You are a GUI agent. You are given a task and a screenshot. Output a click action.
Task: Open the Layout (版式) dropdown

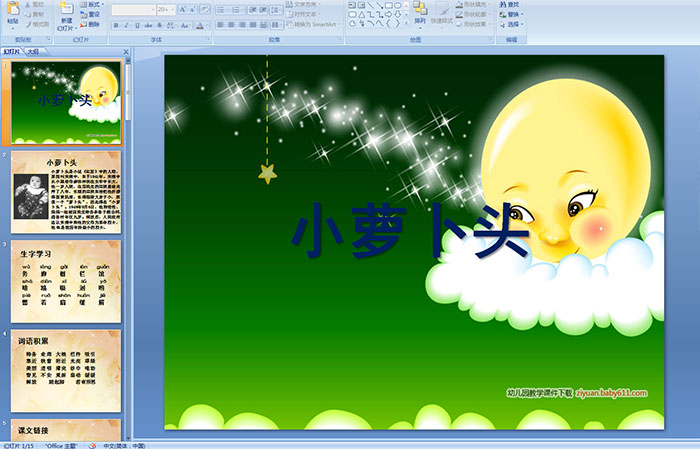pos(92,4)
